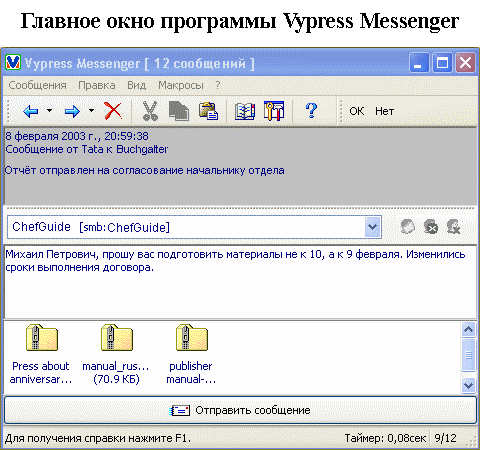Screen dimensions: 480x450
Task: Click first grayed recipient icon right of combo box
Action: [408, 227]
